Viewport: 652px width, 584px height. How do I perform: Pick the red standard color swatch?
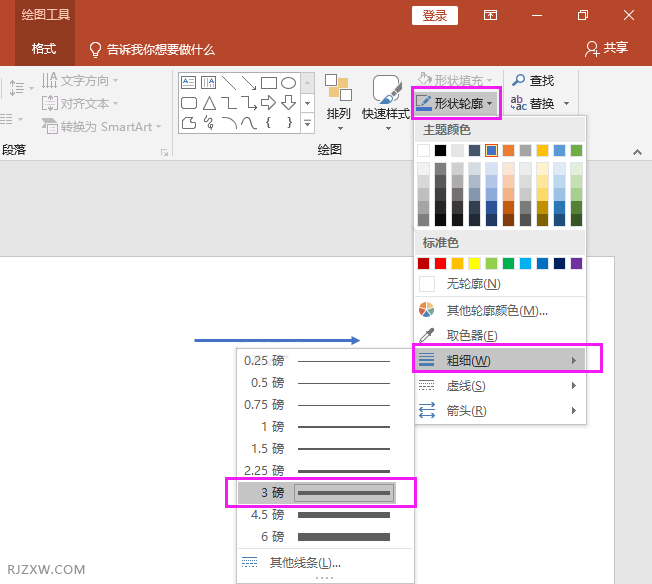click(x=440, y=263)
